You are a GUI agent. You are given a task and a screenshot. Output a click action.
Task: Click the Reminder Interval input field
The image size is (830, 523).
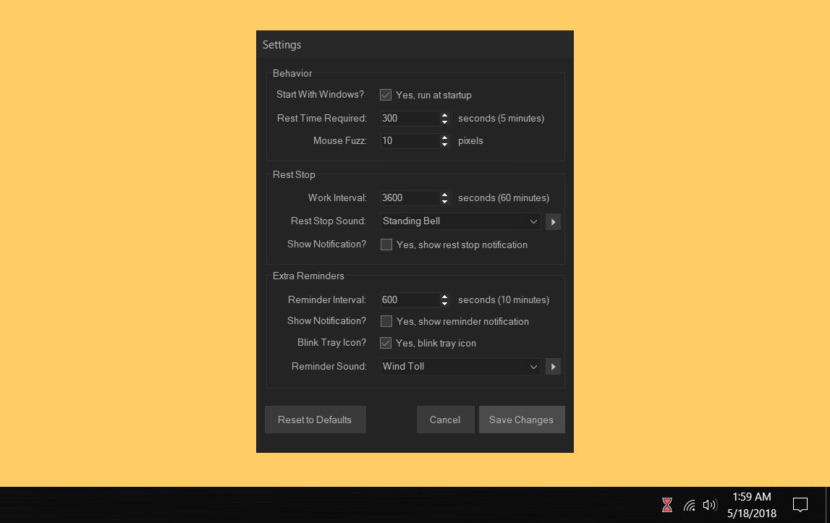(x=410, y=300)
